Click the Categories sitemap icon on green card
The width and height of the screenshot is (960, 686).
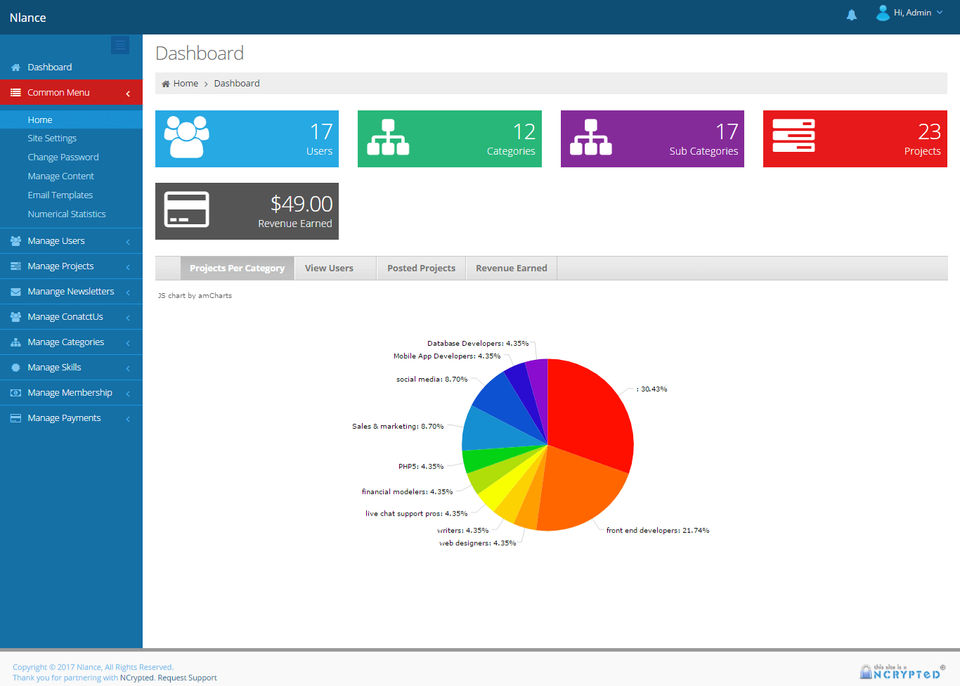coord(388,137)
